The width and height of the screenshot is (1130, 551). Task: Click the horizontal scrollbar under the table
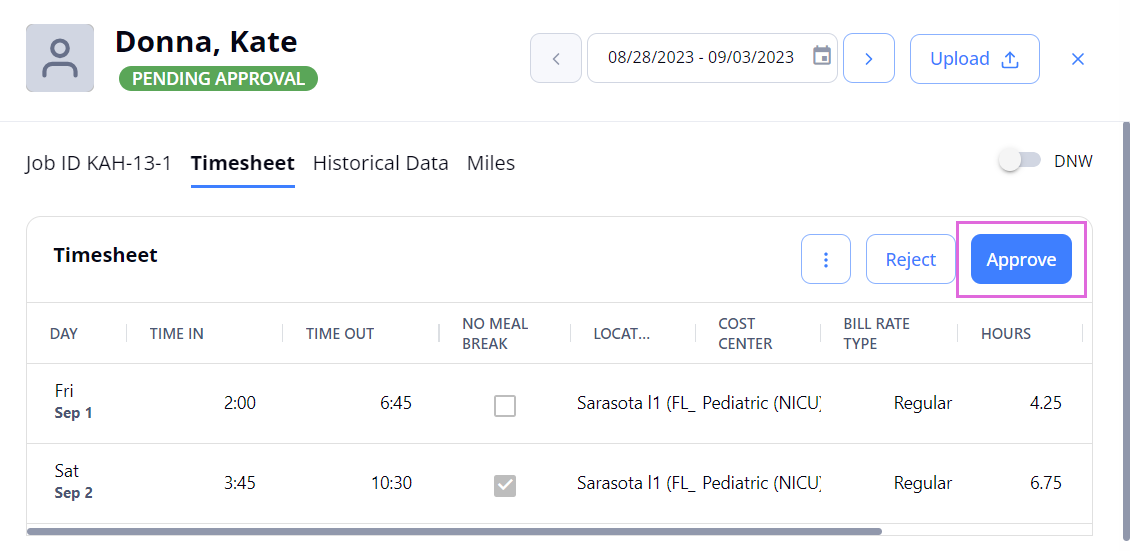pyautogui.click(x=454, y=532)
